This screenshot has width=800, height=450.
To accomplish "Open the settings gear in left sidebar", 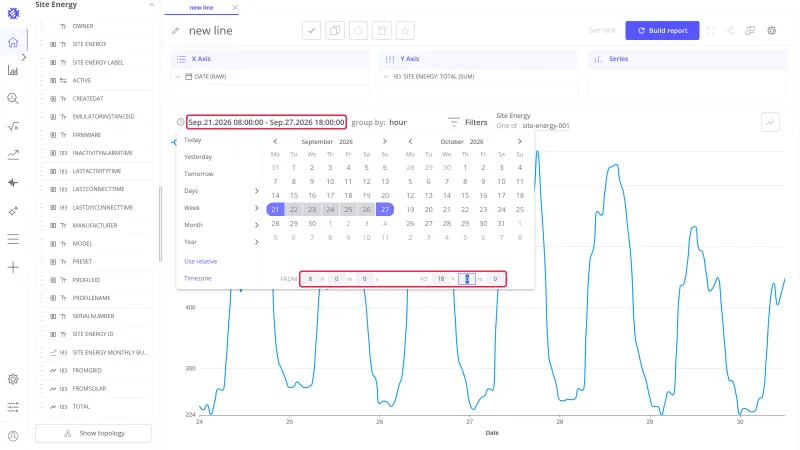I will click(x=13, y=379).
